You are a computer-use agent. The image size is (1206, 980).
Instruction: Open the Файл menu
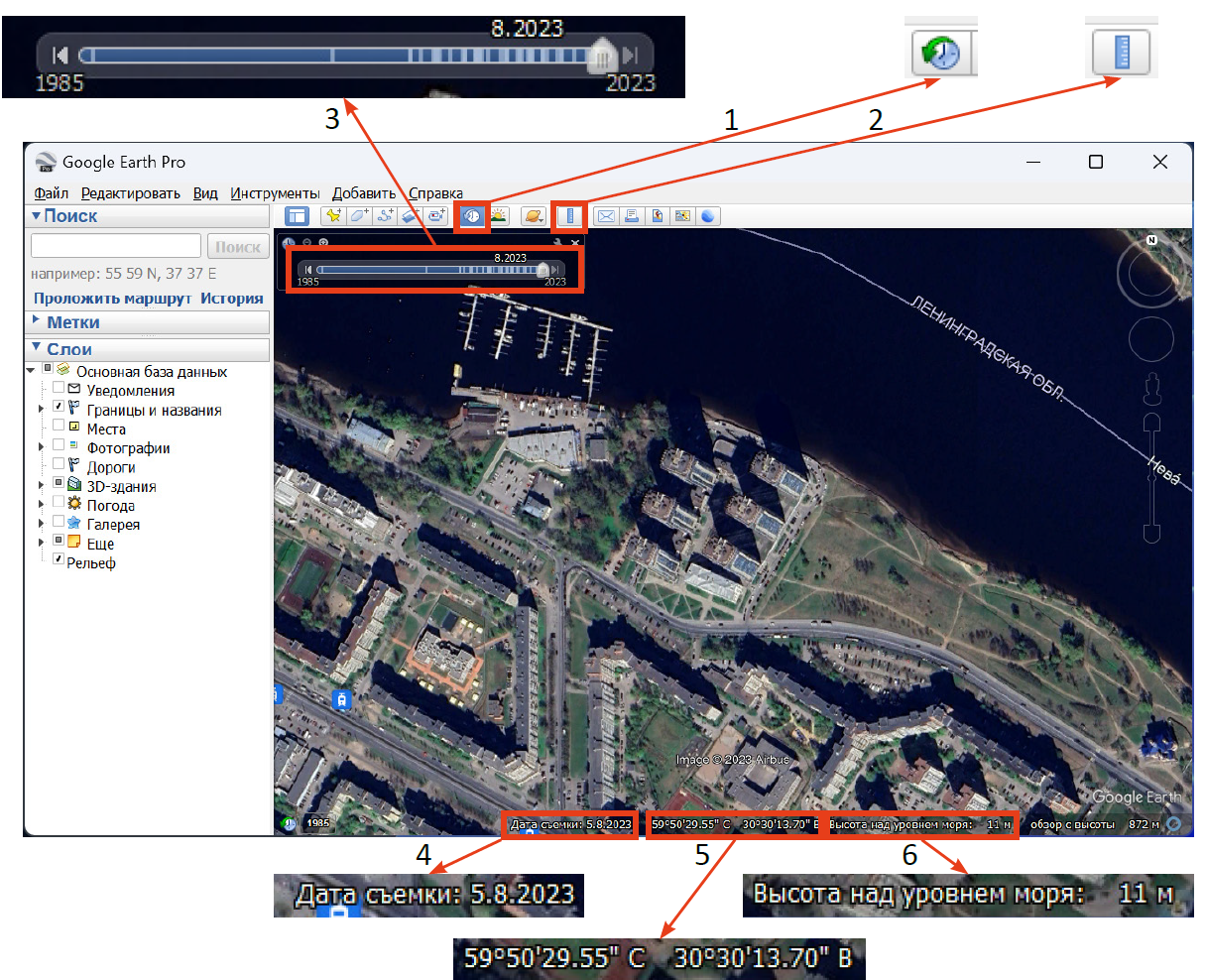[51, 193]
